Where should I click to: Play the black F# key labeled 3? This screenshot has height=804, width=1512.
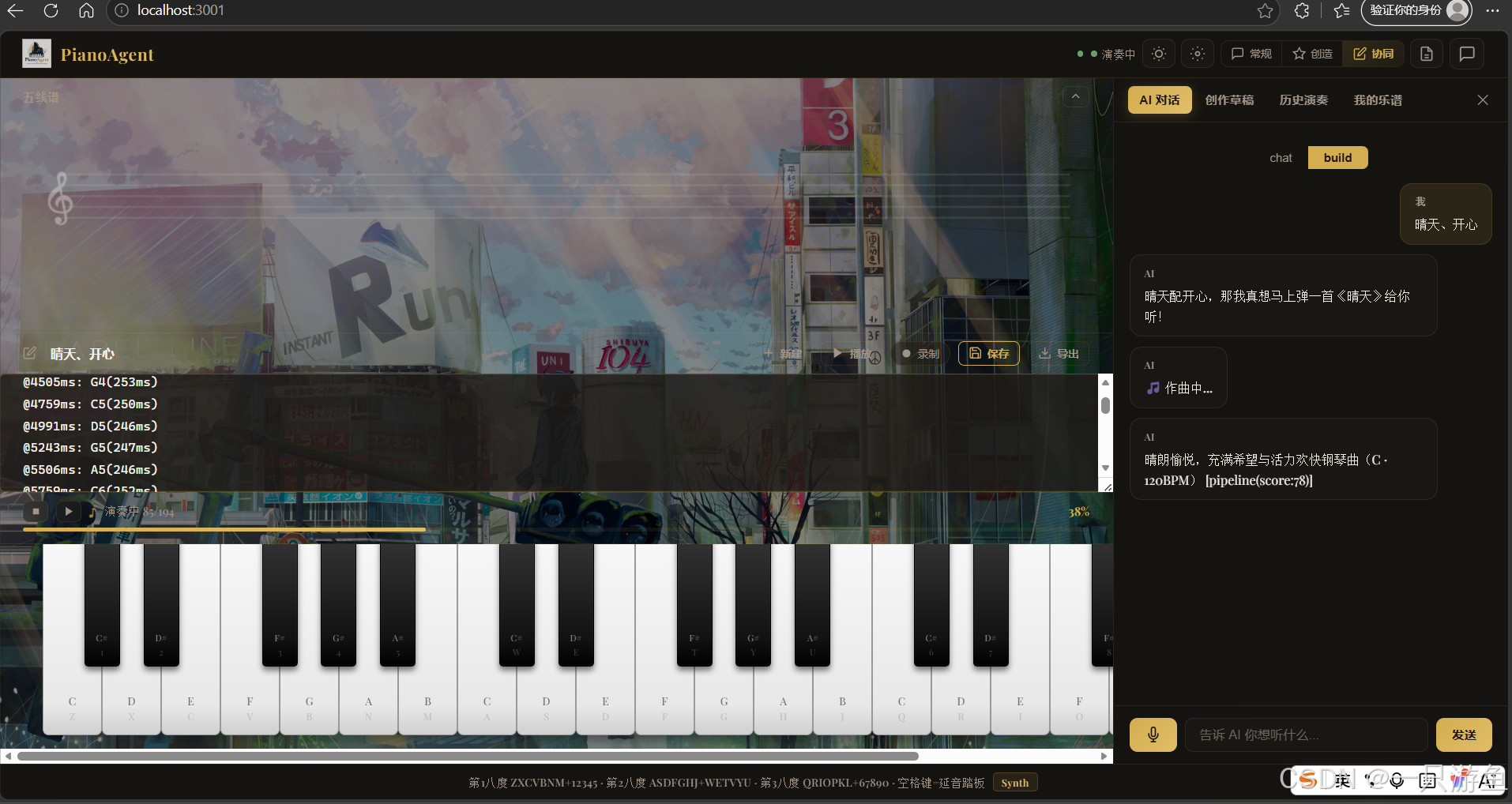(280, 604)
